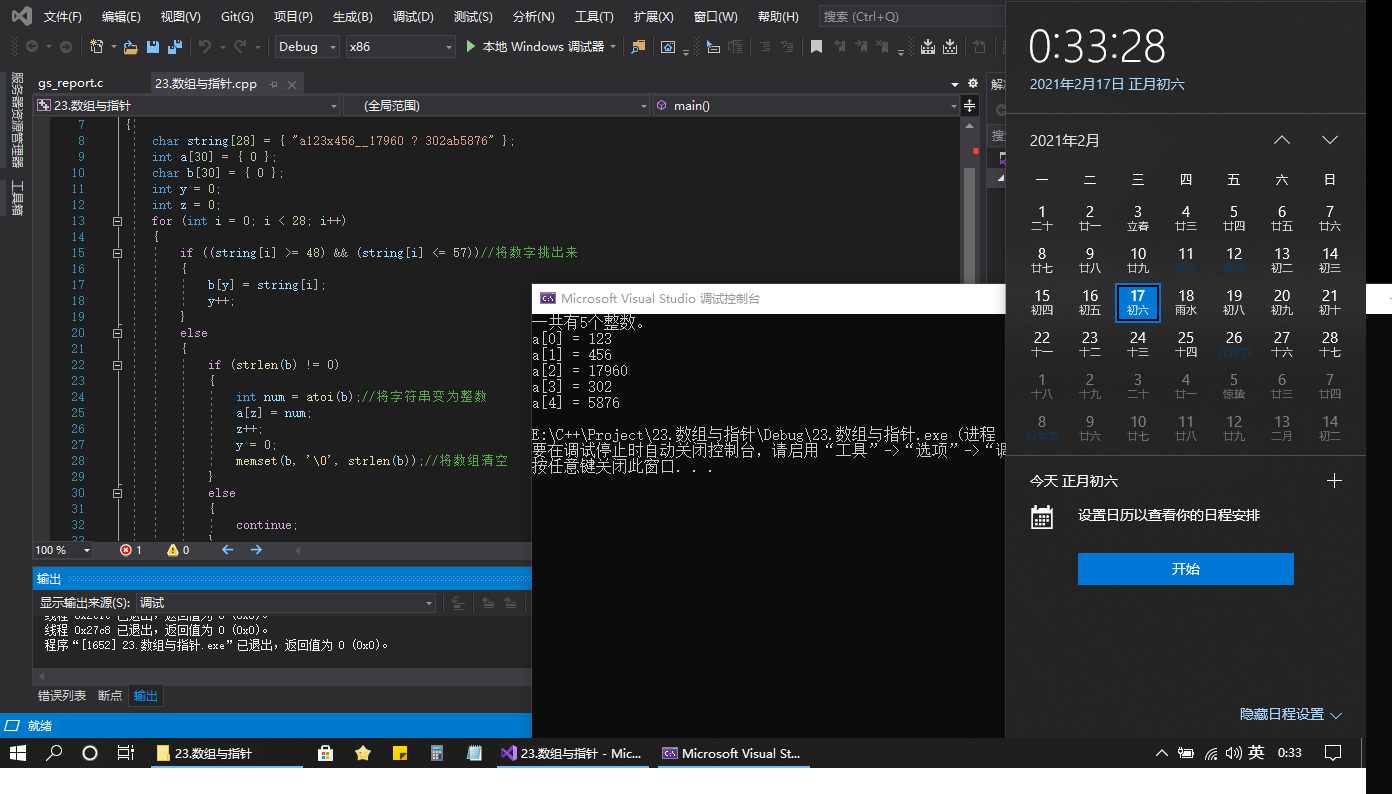This screenshot has width=1392, height=794.
Task: Click the plus button beside 今天 正月初六
Action: point(1334,481)
